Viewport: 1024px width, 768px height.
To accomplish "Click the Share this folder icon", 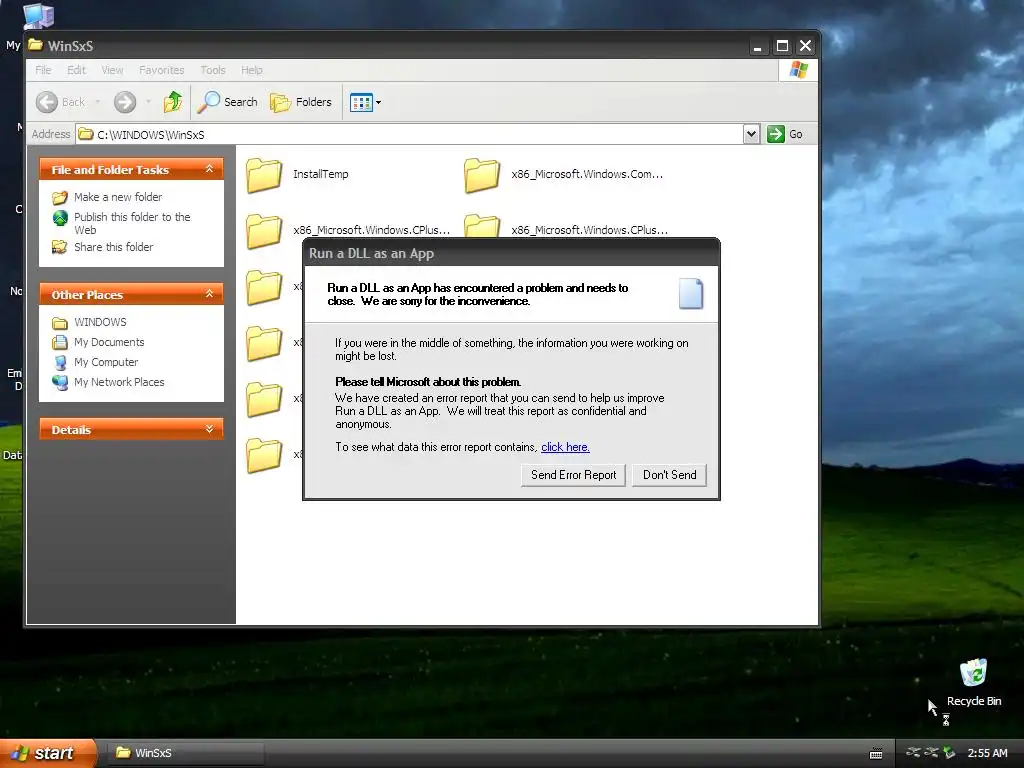I will [x=60, y=247].
